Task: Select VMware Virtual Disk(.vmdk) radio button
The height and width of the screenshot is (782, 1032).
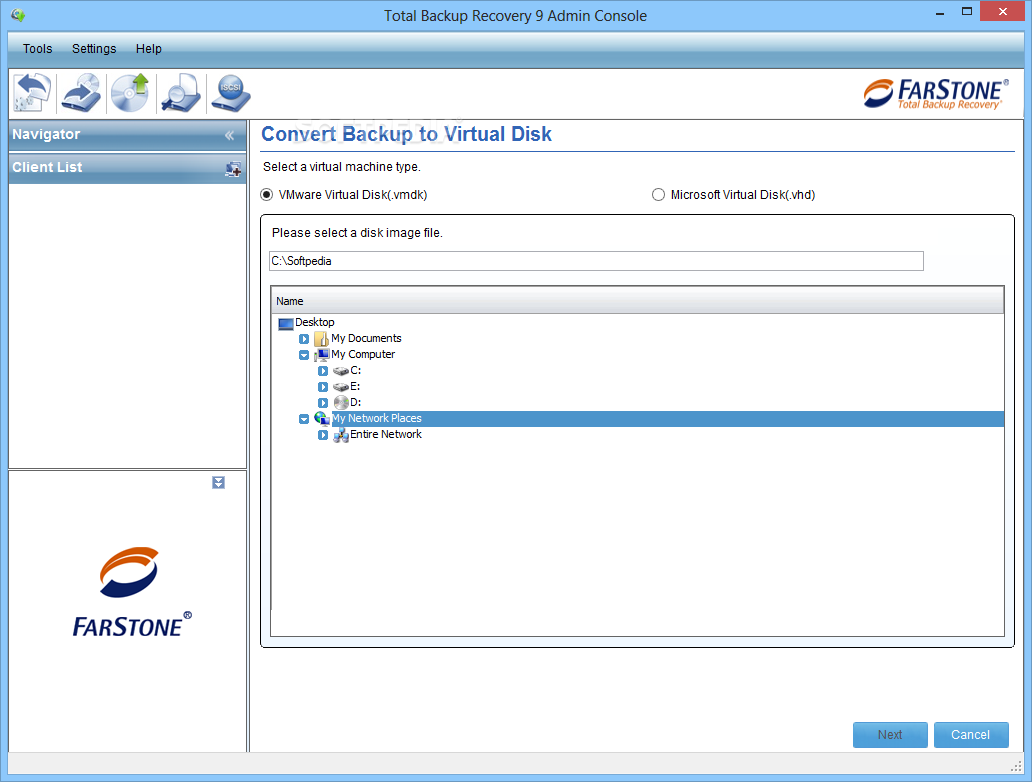Action: click(x=267, y=195)
